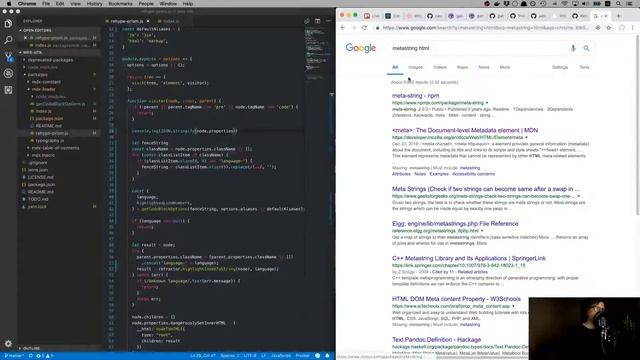
Task: Switch to the Videos search tab
Action: click(440, 67)
